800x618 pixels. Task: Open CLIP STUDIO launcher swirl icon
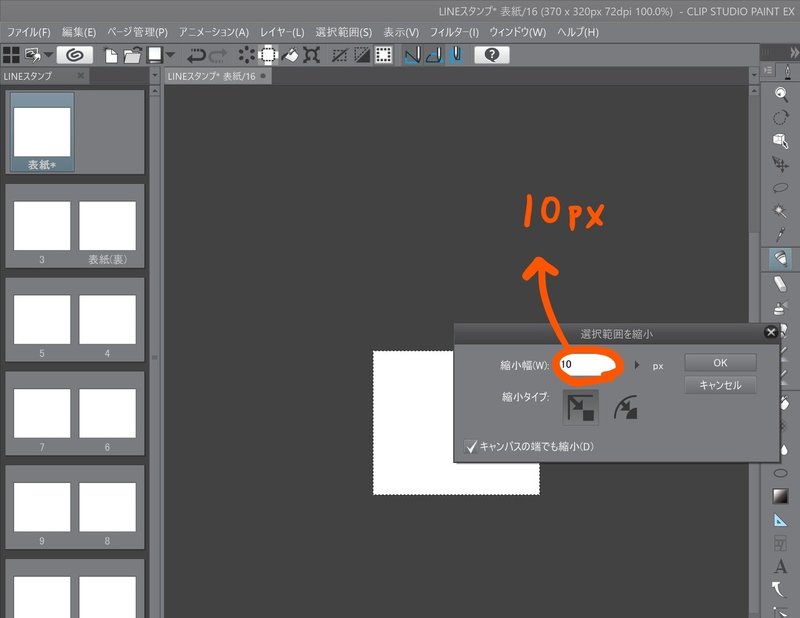74,55
